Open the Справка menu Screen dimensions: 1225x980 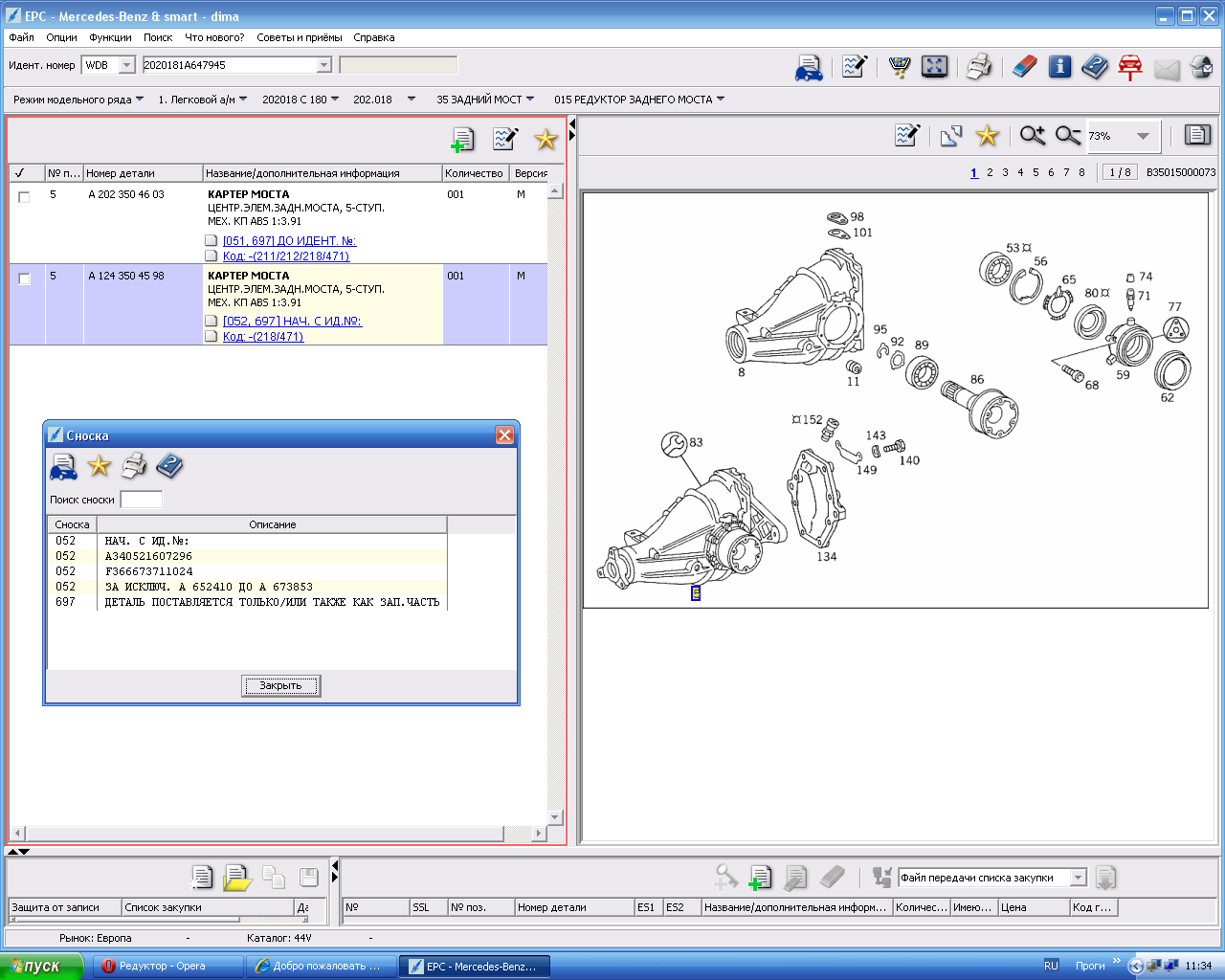(x=373, y=37)
